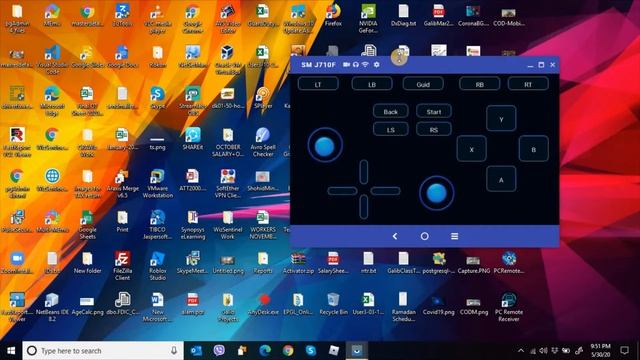Click the Back button on the gamepad
The image size is (640, 360).
click(x=391, y=111)
